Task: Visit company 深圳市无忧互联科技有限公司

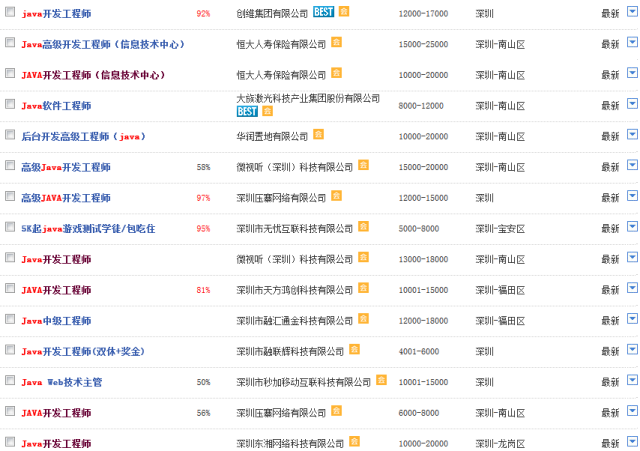Action: (x=295, y=229)
